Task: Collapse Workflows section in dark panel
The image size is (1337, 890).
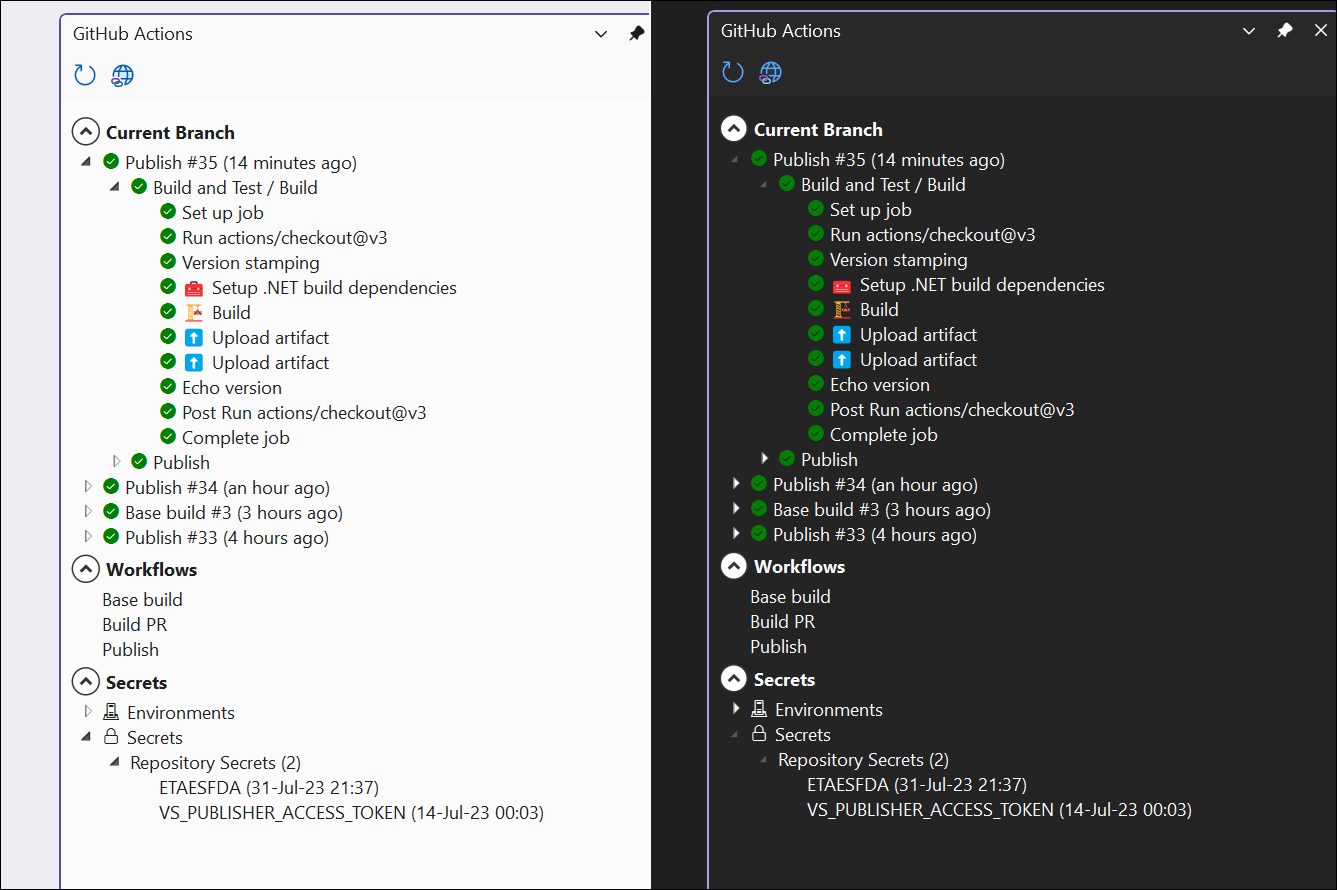Action: tap(734, 566)
